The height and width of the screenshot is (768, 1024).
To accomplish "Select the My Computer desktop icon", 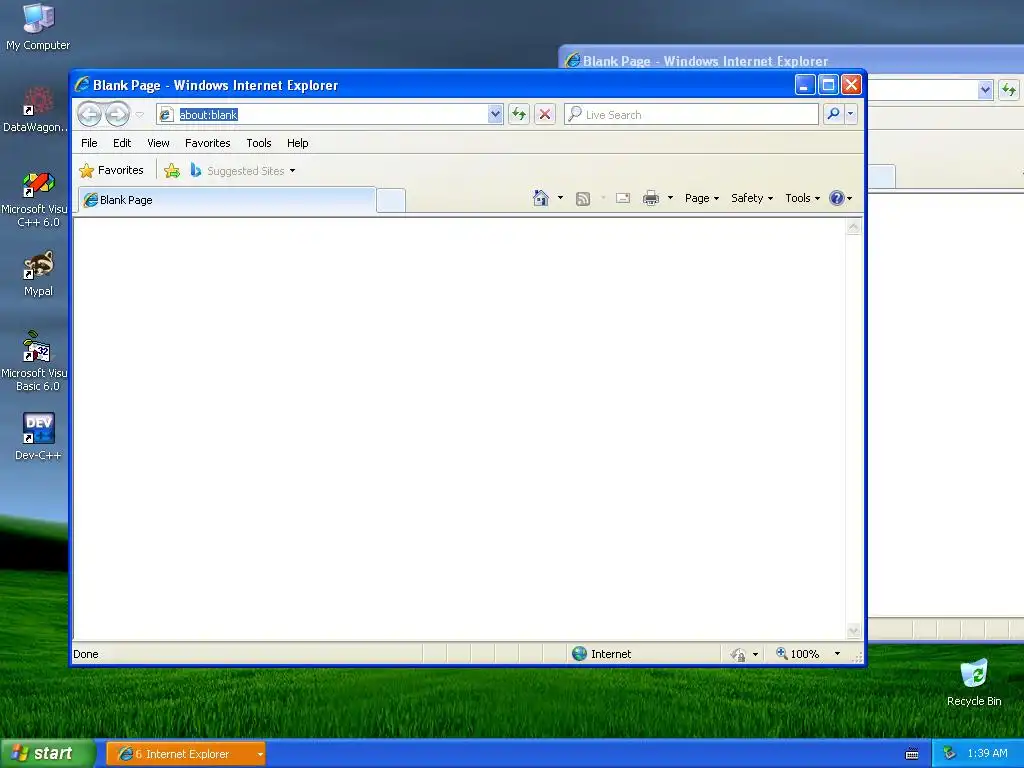I will click(38, 27).
